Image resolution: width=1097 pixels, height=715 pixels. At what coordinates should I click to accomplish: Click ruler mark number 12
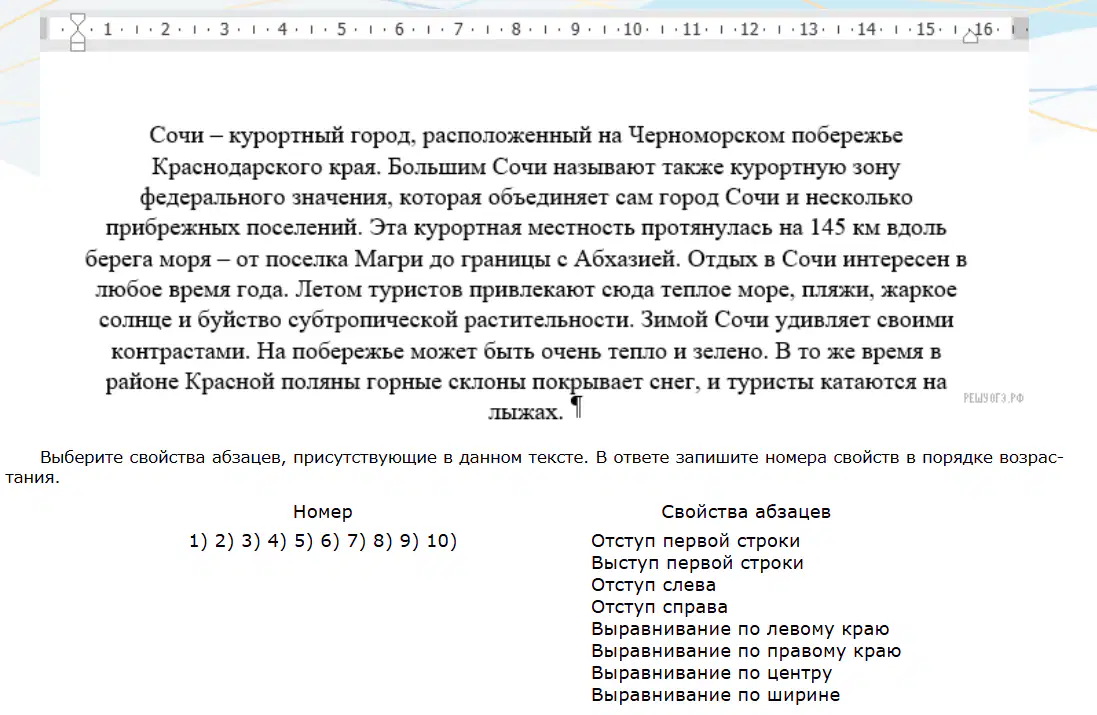pos(749,29)
